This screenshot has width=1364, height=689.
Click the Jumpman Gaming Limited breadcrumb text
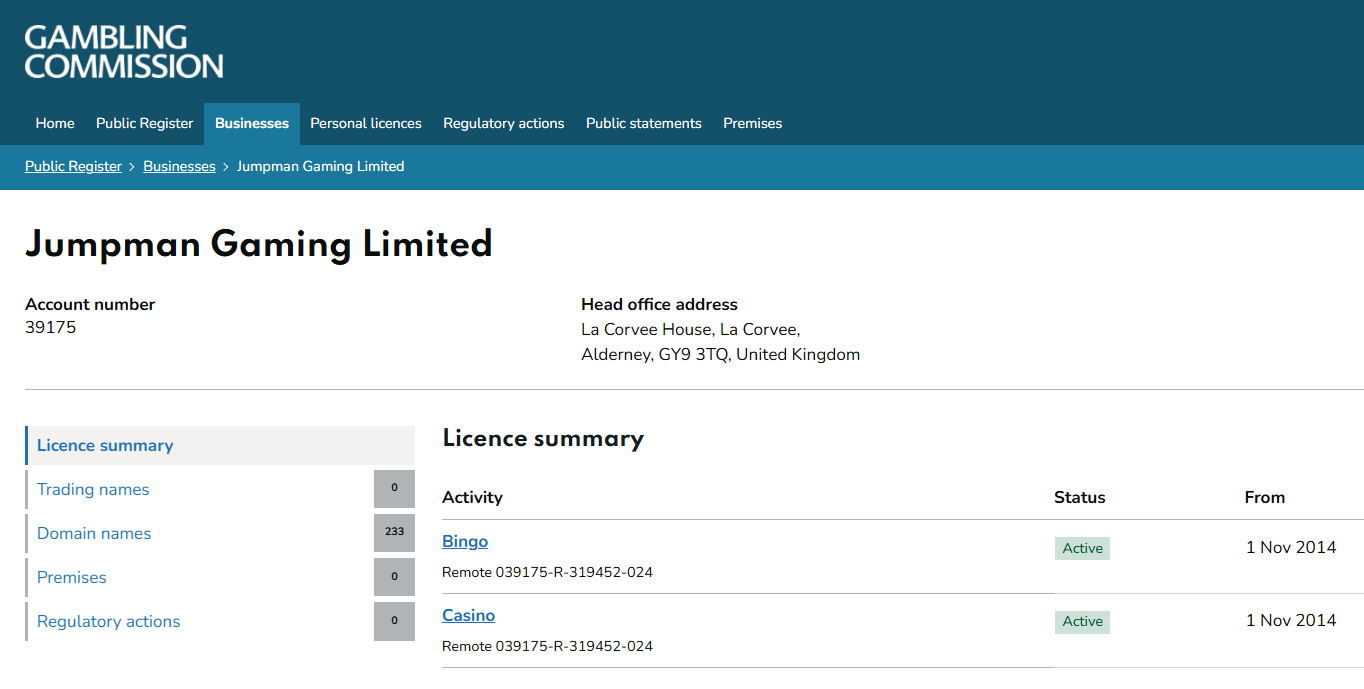(320, 167)
